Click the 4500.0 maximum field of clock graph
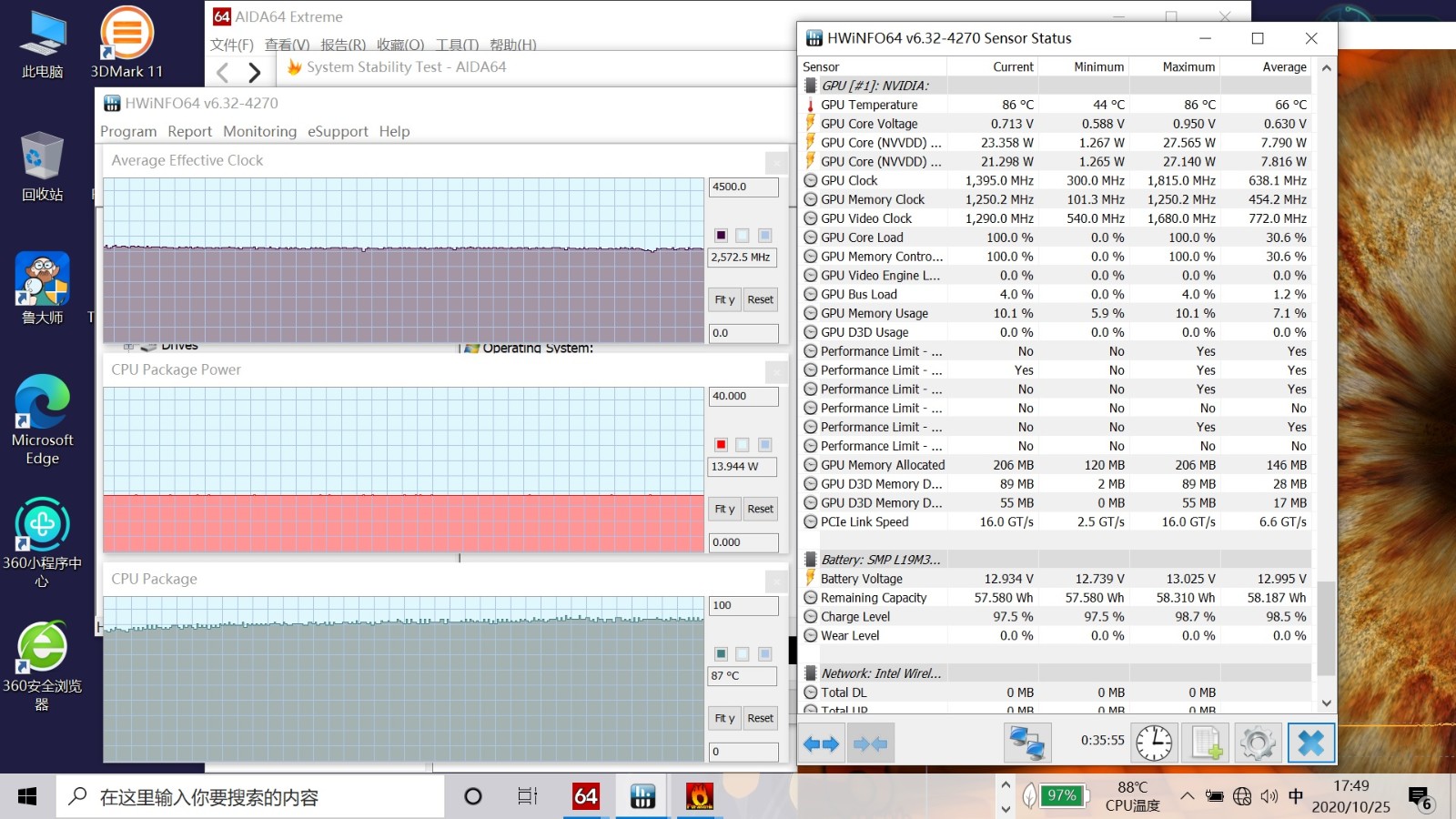This screenshot has width=1456, height=819. (x=743, y=187)
